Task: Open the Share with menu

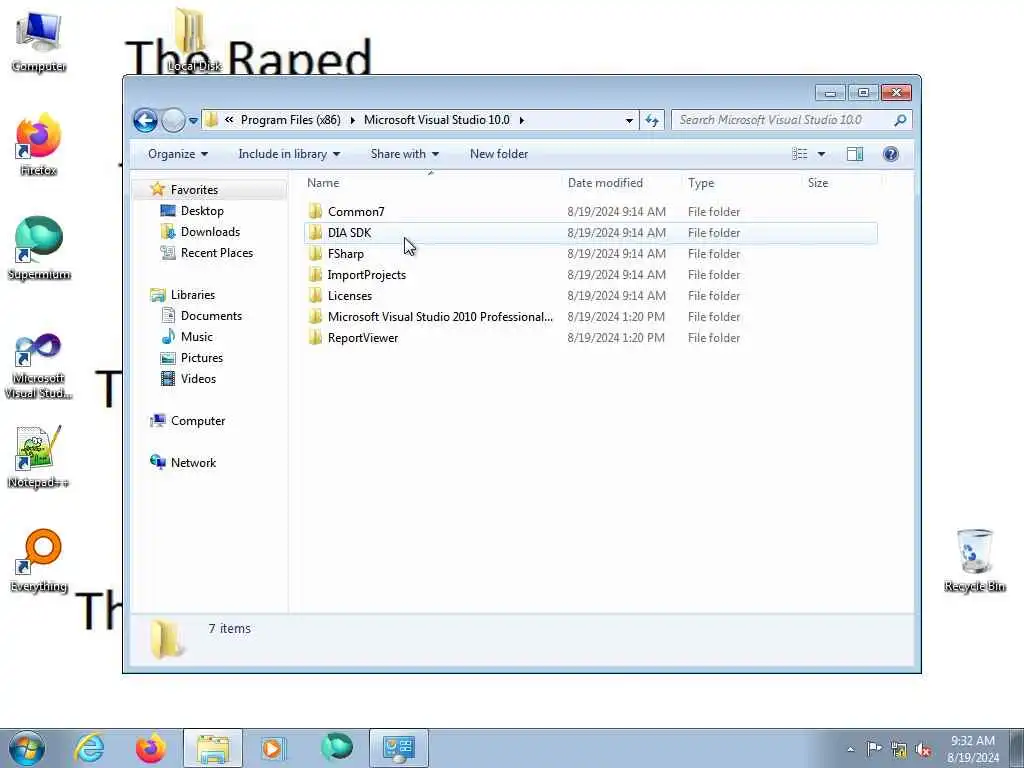Action: (404, 154)
